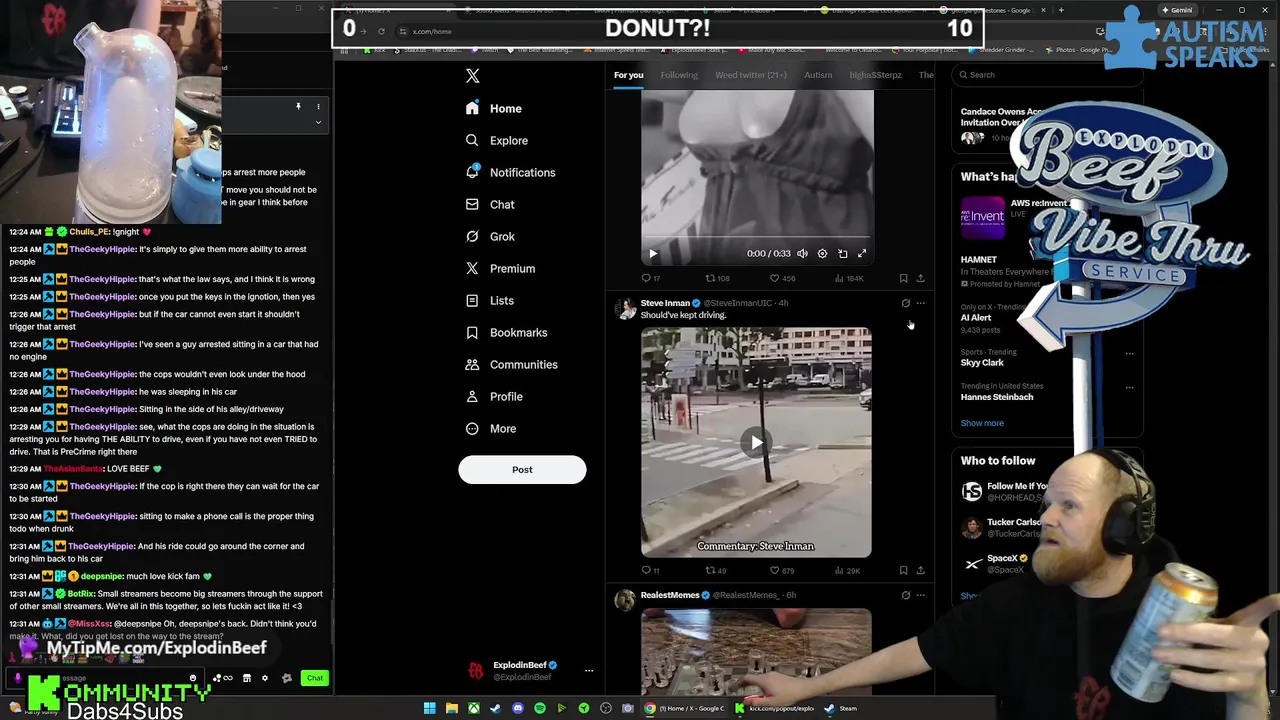1280x720 pixels.
Task: Open Home in the X sidebar
Action: point(494,108)
